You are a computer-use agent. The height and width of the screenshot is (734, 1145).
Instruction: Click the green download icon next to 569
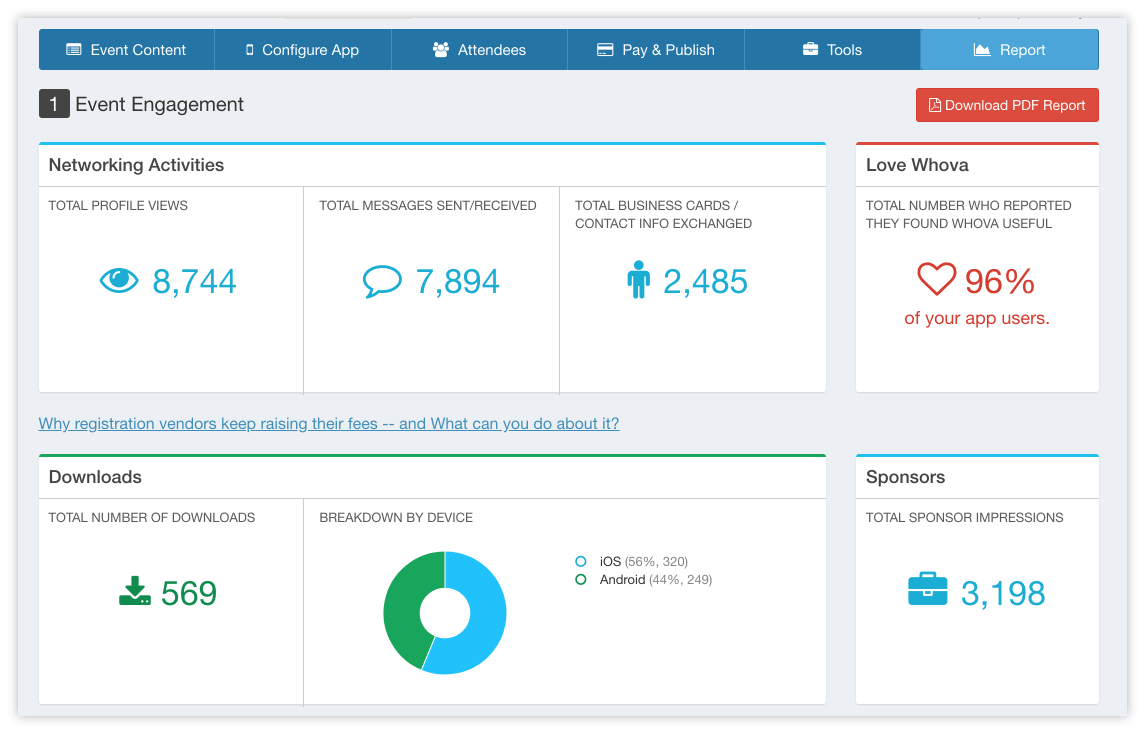pyautogui.click(x=133, y=592)
